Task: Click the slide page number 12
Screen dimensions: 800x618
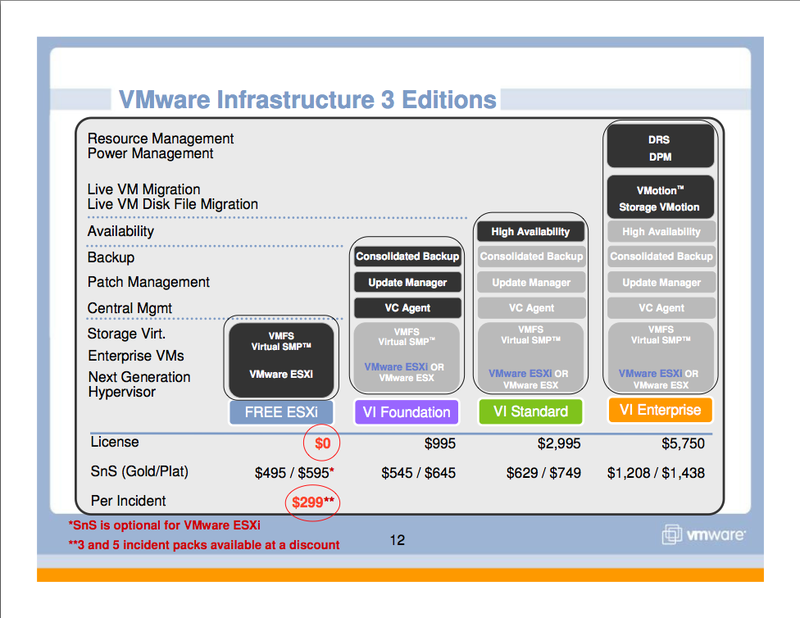Action: point(397,541)
